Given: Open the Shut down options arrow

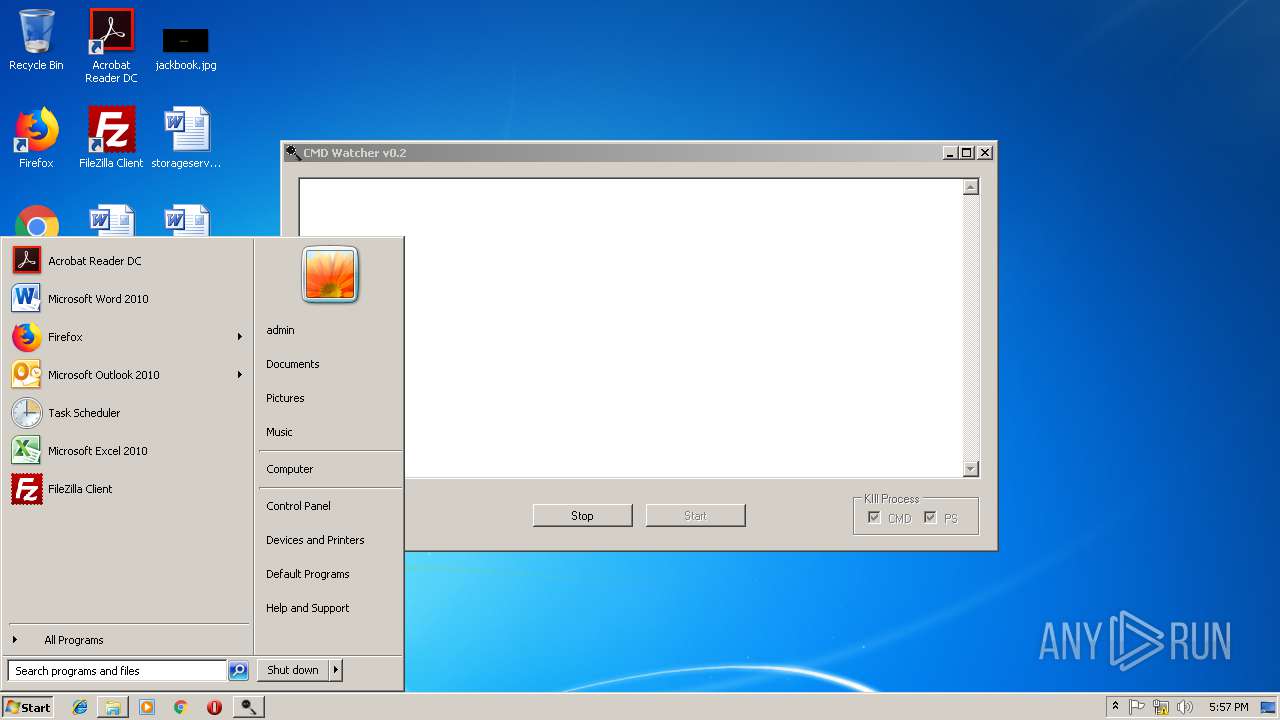Looking at the screenshot, I should (x=336, y=670).
